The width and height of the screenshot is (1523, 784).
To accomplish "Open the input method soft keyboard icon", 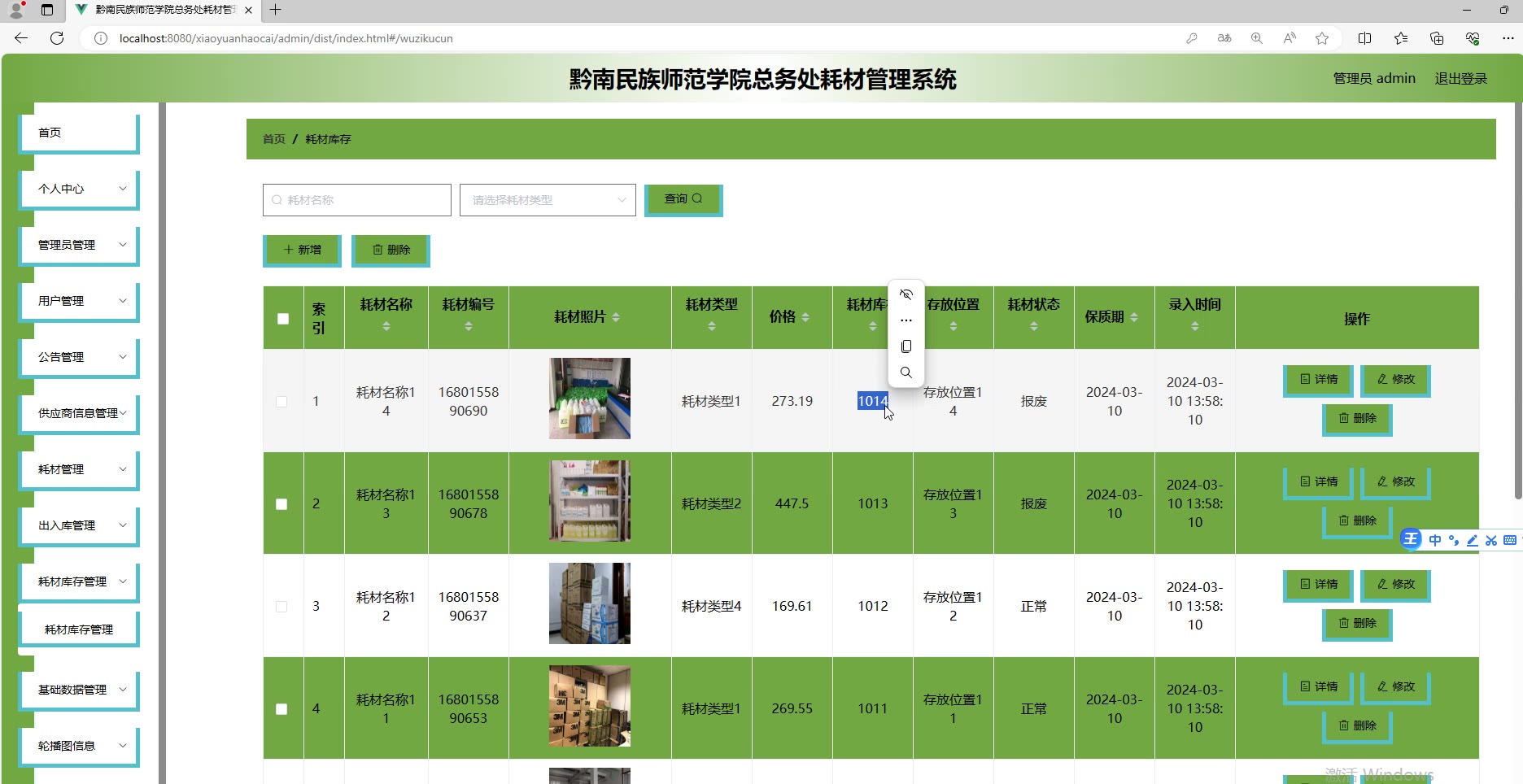I will coord(1510,540).
